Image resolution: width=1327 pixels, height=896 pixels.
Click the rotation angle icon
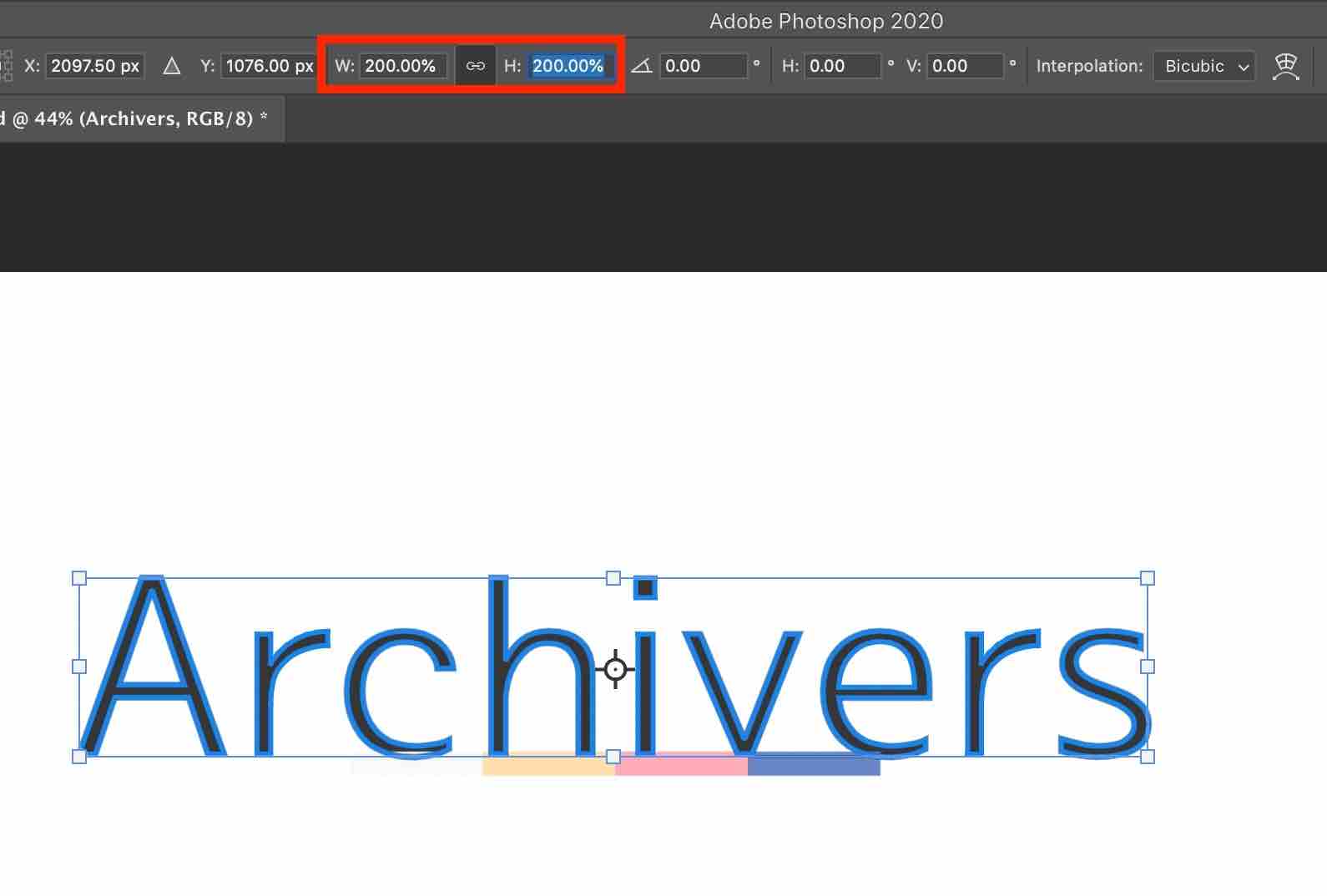(641, 66)
